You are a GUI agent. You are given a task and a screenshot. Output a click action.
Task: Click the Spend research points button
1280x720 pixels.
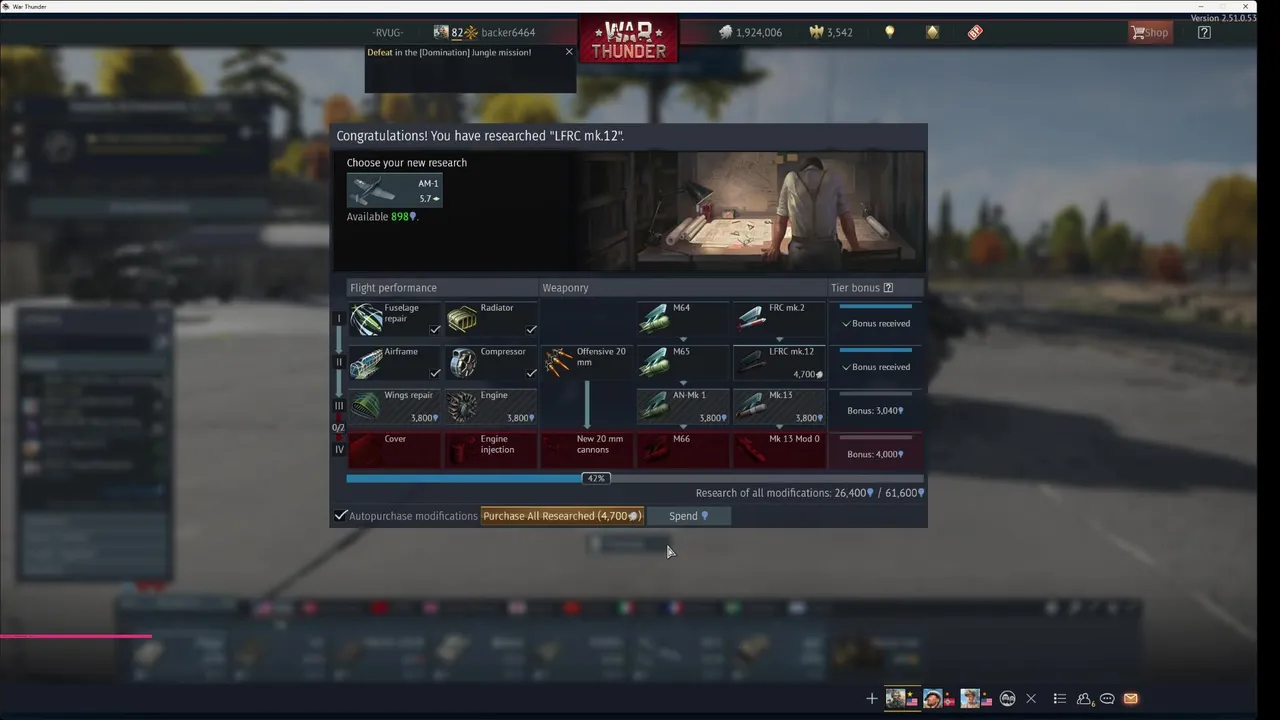(688, 516)
